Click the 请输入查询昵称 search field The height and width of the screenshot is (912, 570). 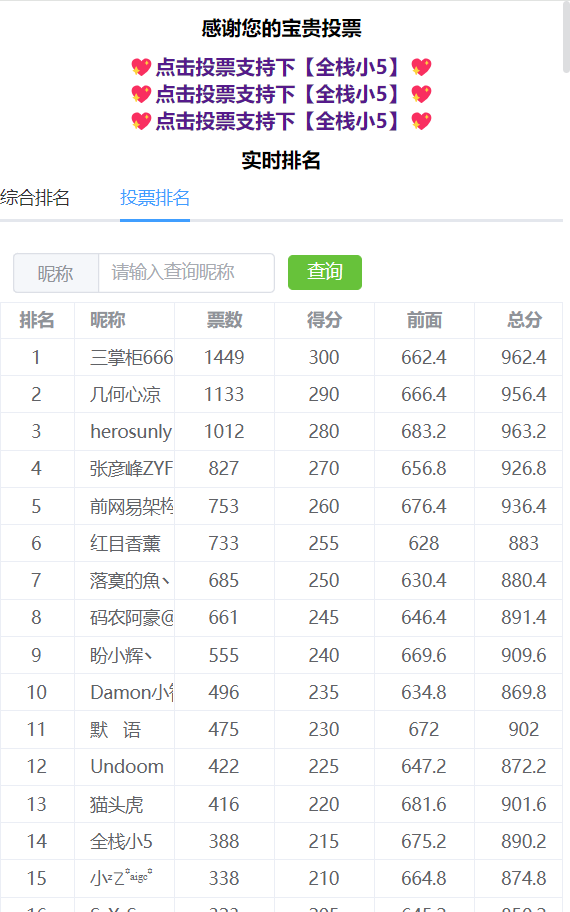(x=186, y=272)
